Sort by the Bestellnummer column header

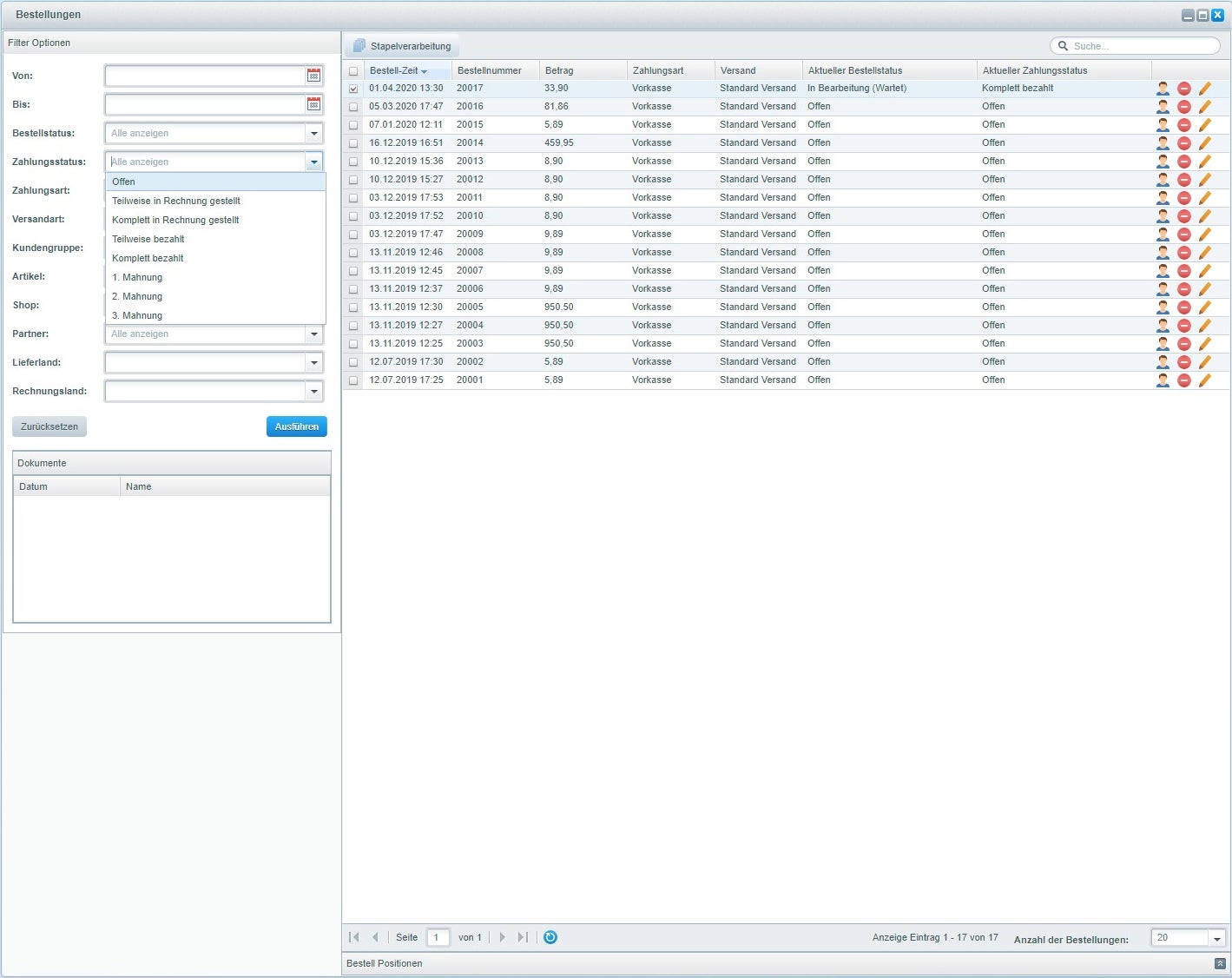coord(495,70)
